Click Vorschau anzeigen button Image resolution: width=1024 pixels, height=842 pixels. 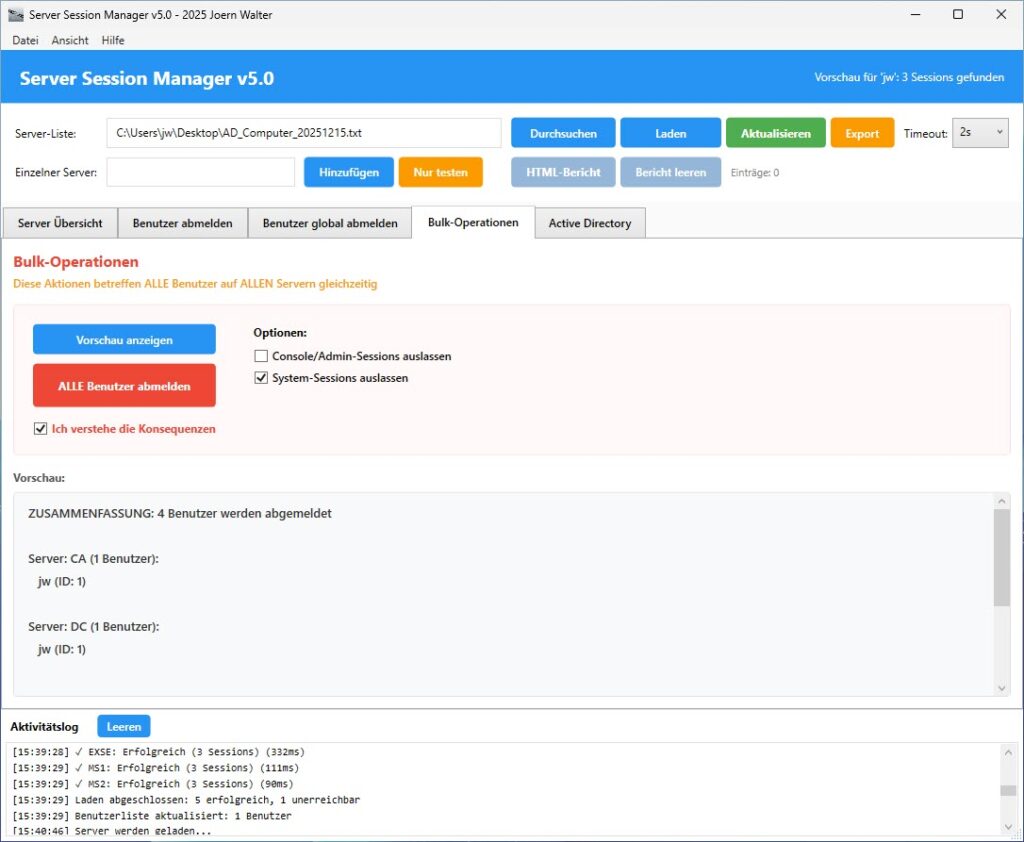coord(124,340)
